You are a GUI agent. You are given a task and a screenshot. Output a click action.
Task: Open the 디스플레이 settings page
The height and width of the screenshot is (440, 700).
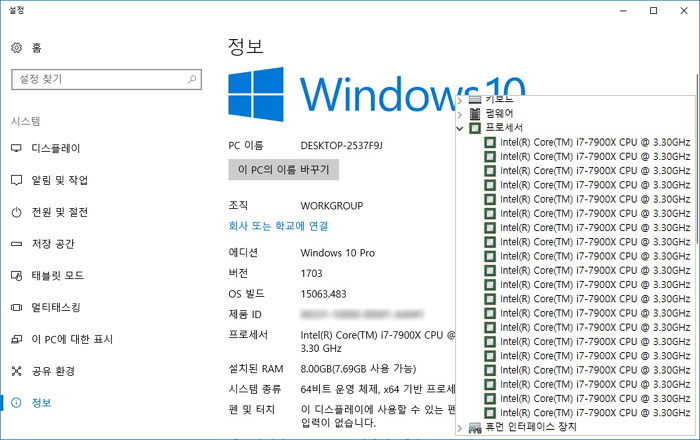coord(56,148)
